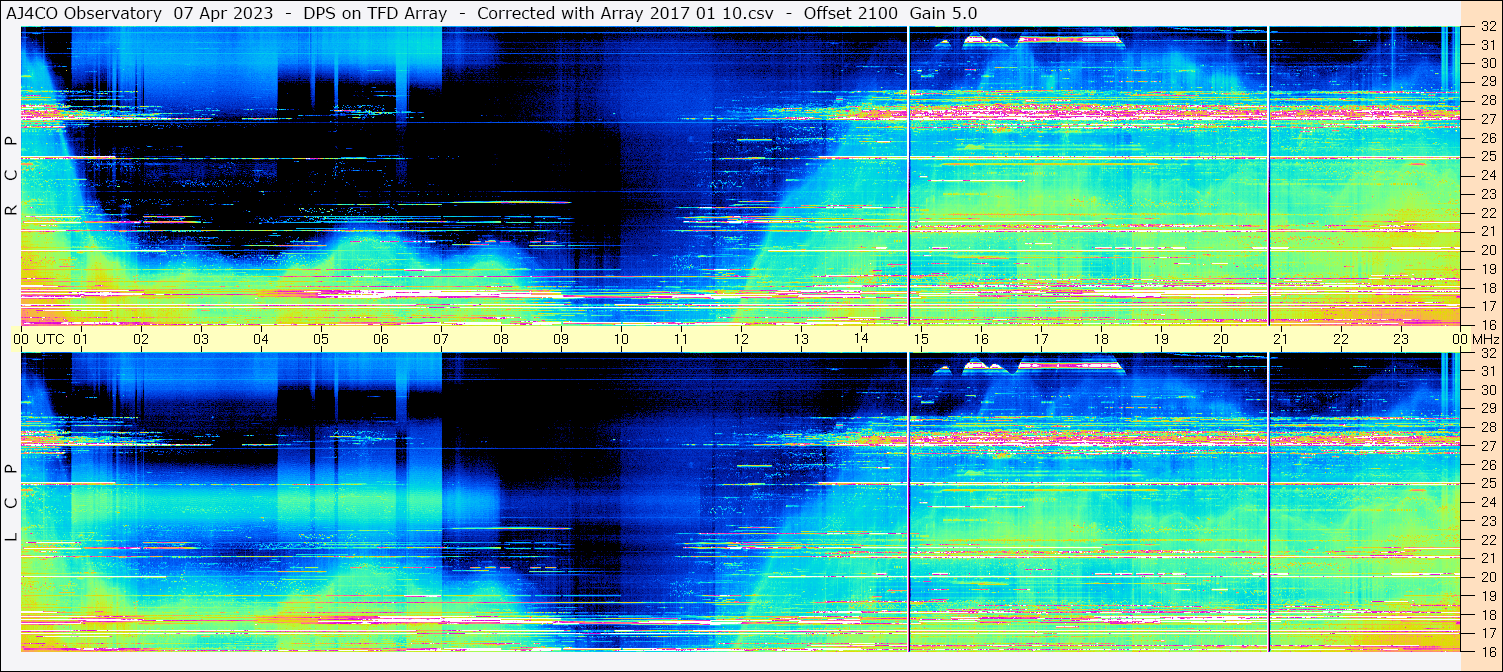Screen dimensions: 1503x672
Task: Select hour 15 on the time axis
Action: pyautogui.click(x=921, y=339)
